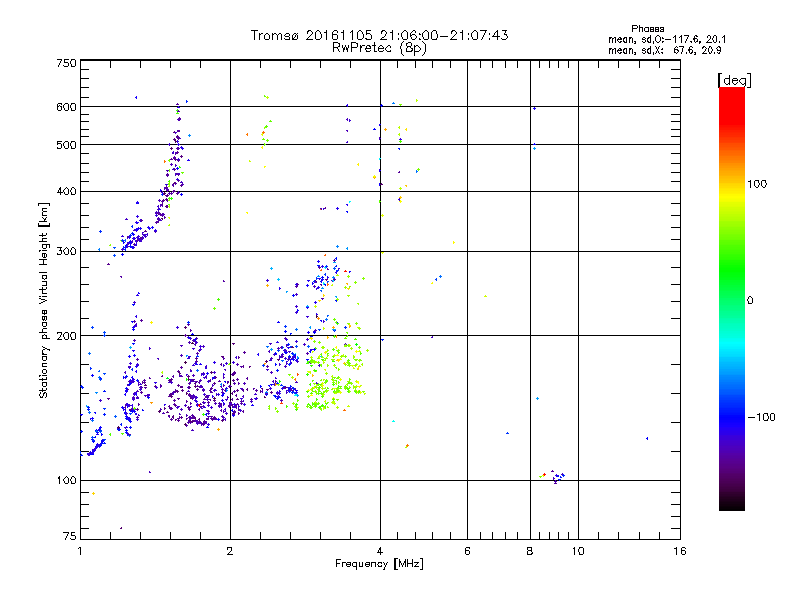Click the colorbar tick label '100'
This screenshot has width=800, height=600.
point(757,184)
